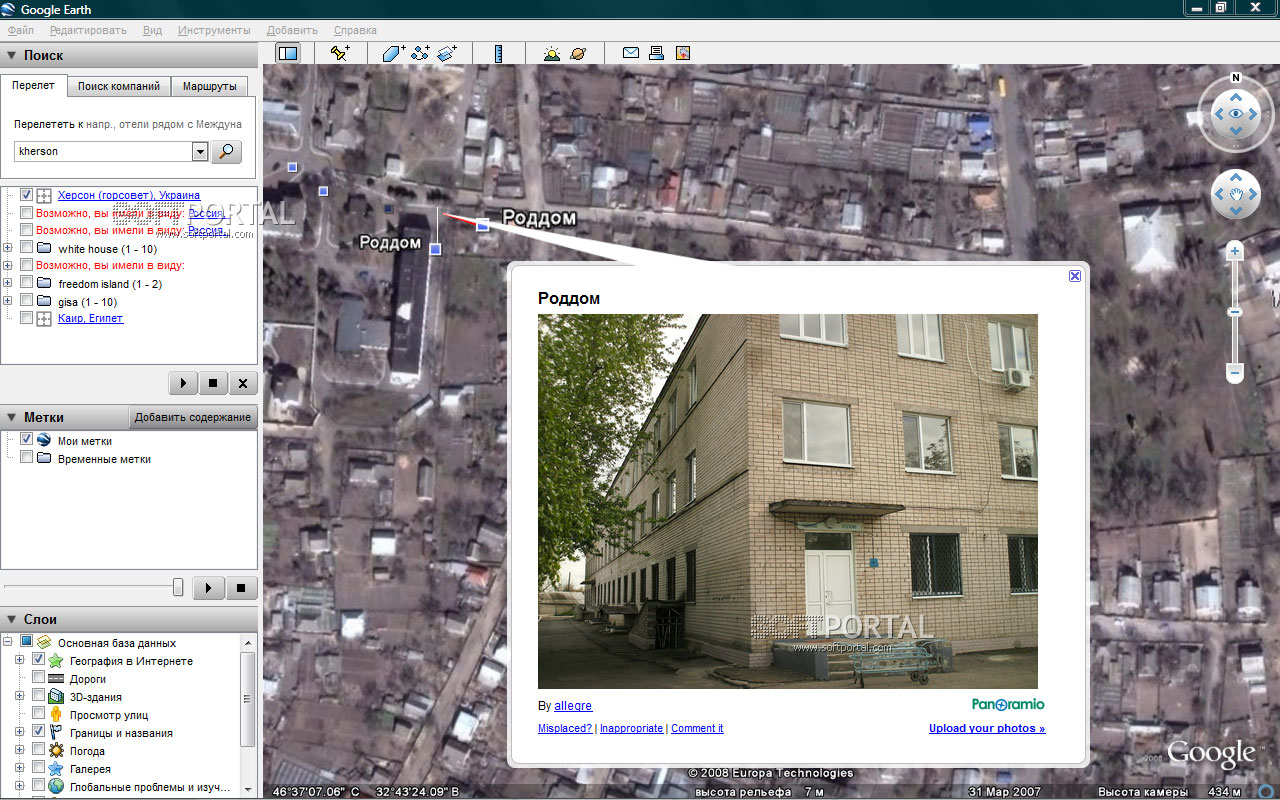Enable the Дороги layer checkbox

click(38, 679)
